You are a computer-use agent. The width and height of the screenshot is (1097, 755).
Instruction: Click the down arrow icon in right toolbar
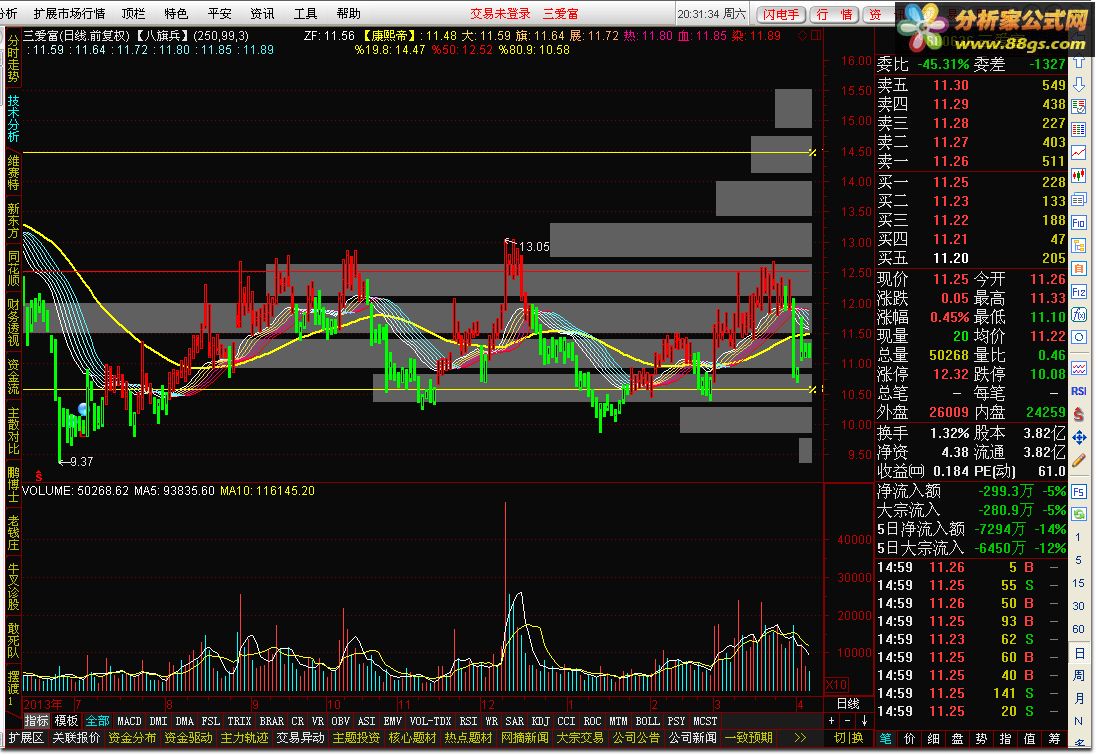[1079, 83]
